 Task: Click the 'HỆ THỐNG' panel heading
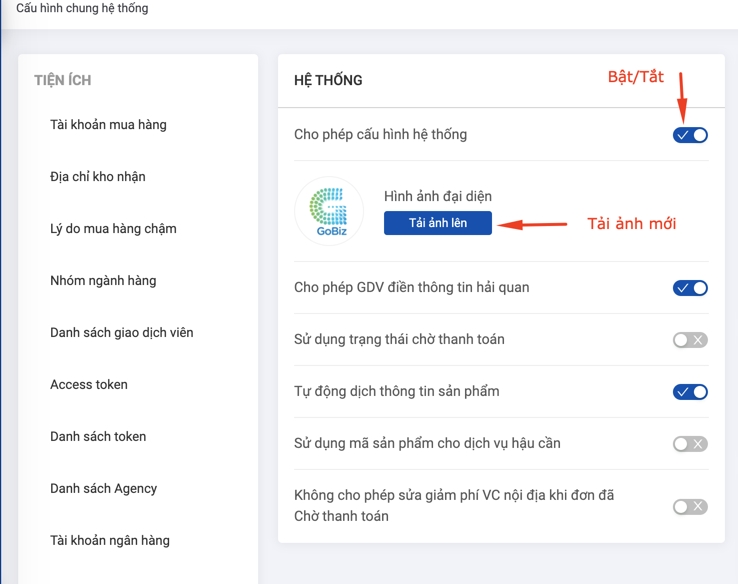pyautogui.click(x=328, y=80)
